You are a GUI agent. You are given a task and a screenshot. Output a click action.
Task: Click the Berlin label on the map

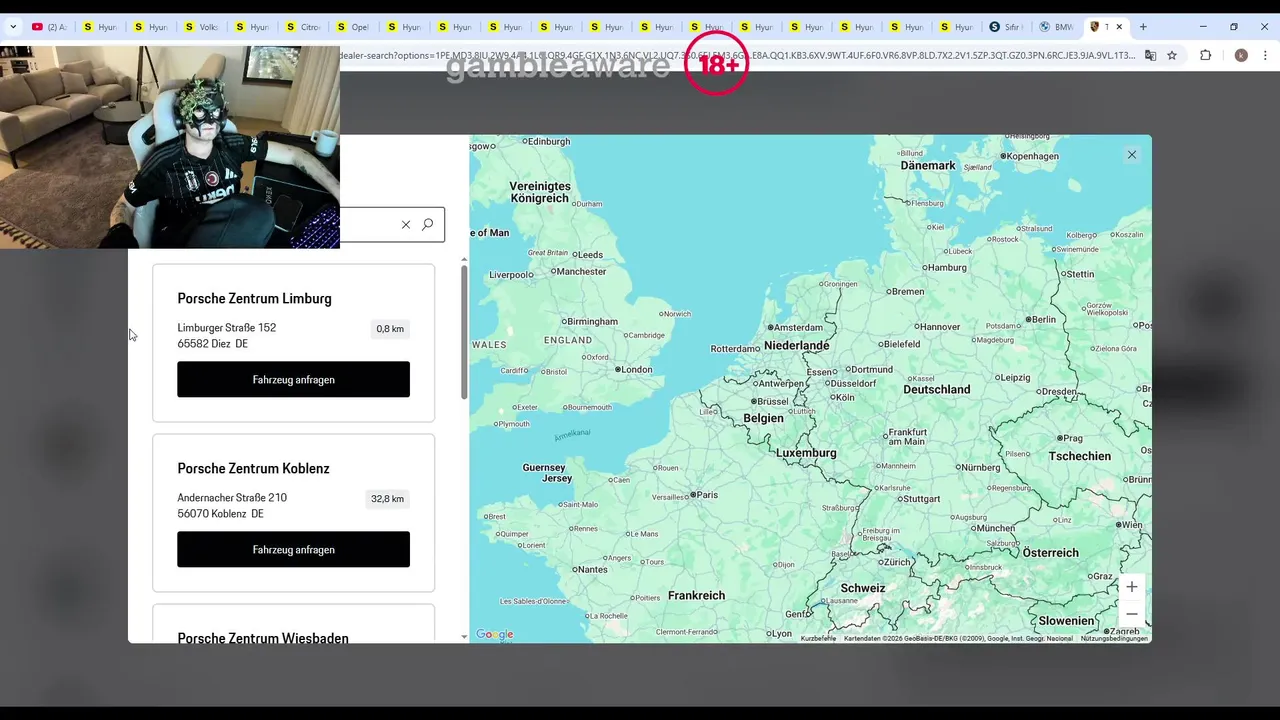[x=1044, y=319]
